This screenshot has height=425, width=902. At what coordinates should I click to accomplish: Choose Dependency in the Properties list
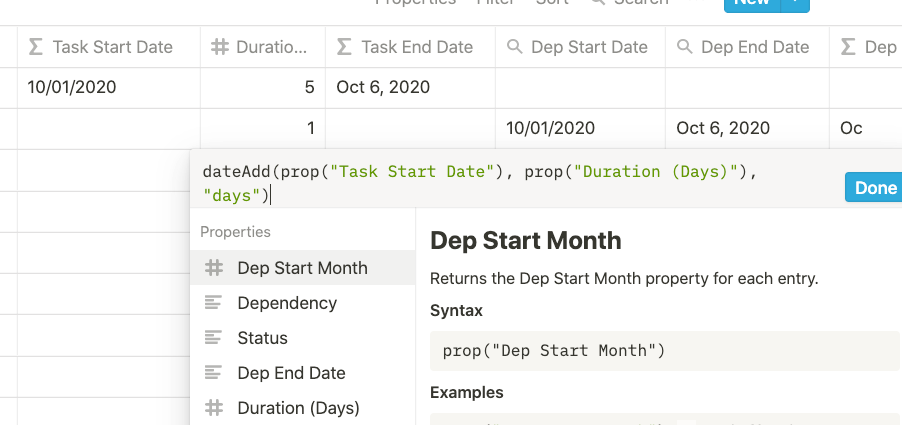287,303
